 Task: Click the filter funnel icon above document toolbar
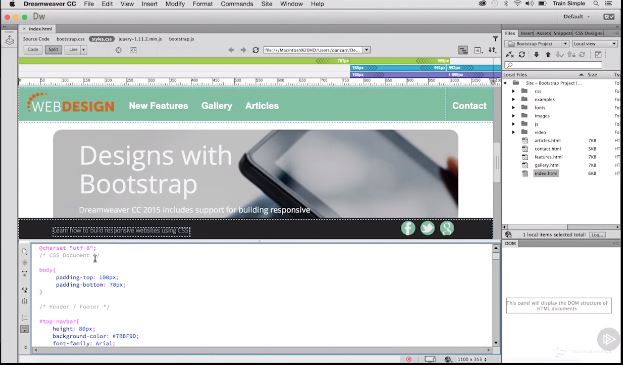[495, 39]
